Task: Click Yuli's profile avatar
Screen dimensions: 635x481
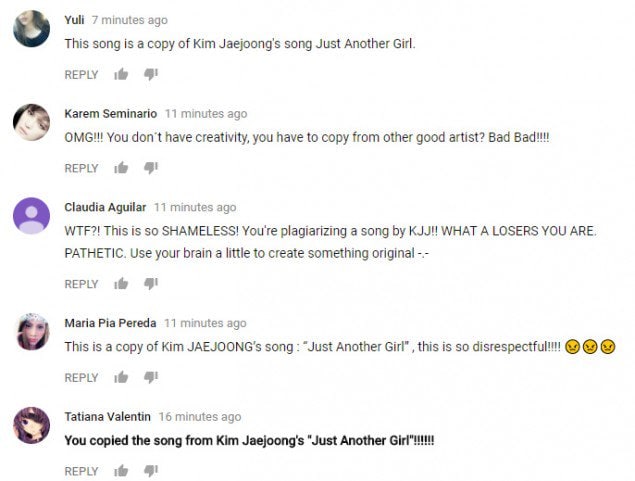Action: (x=31, y=29)
